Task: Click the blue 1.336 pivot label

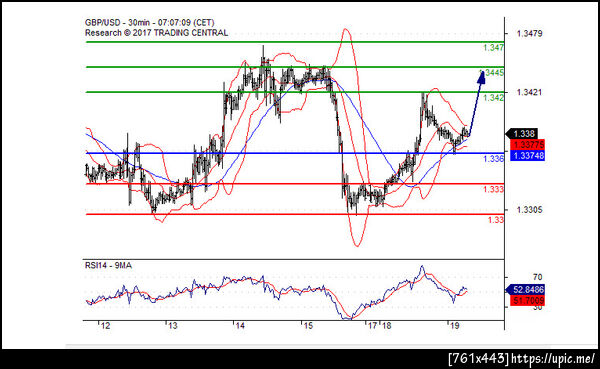Action: 493,159
